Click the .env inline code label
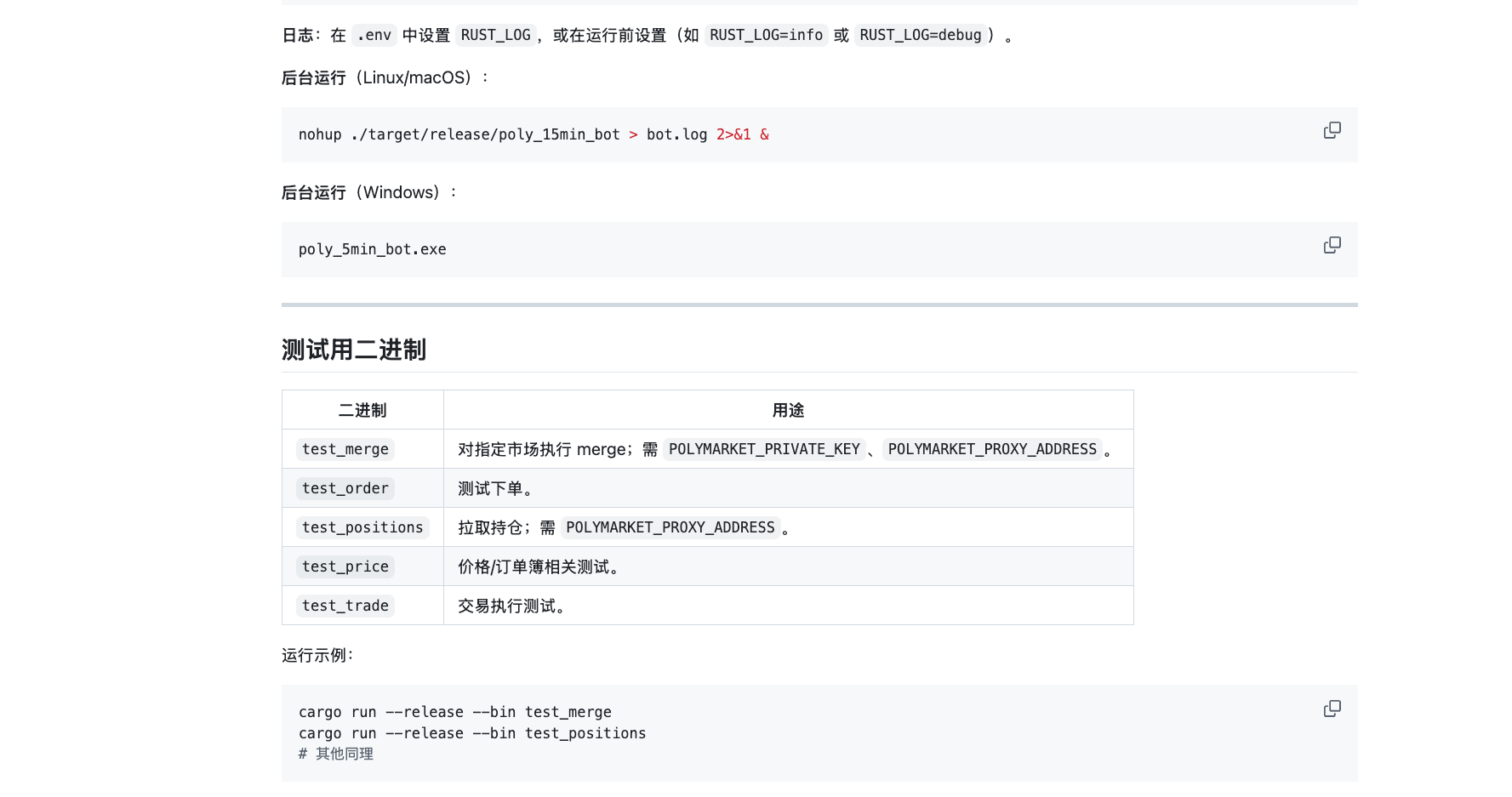Screen dimensions: 1512x797 (374, 35)
